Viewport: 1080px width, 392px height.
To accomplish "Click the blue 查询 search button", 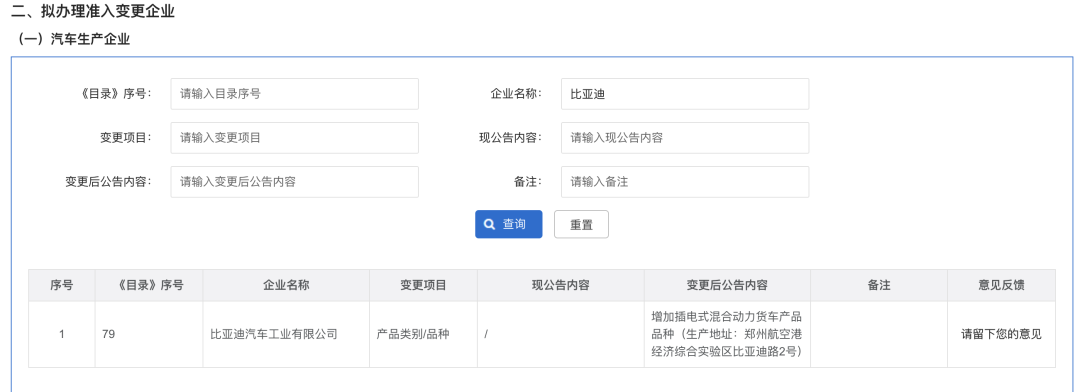I will coord(508,224).
